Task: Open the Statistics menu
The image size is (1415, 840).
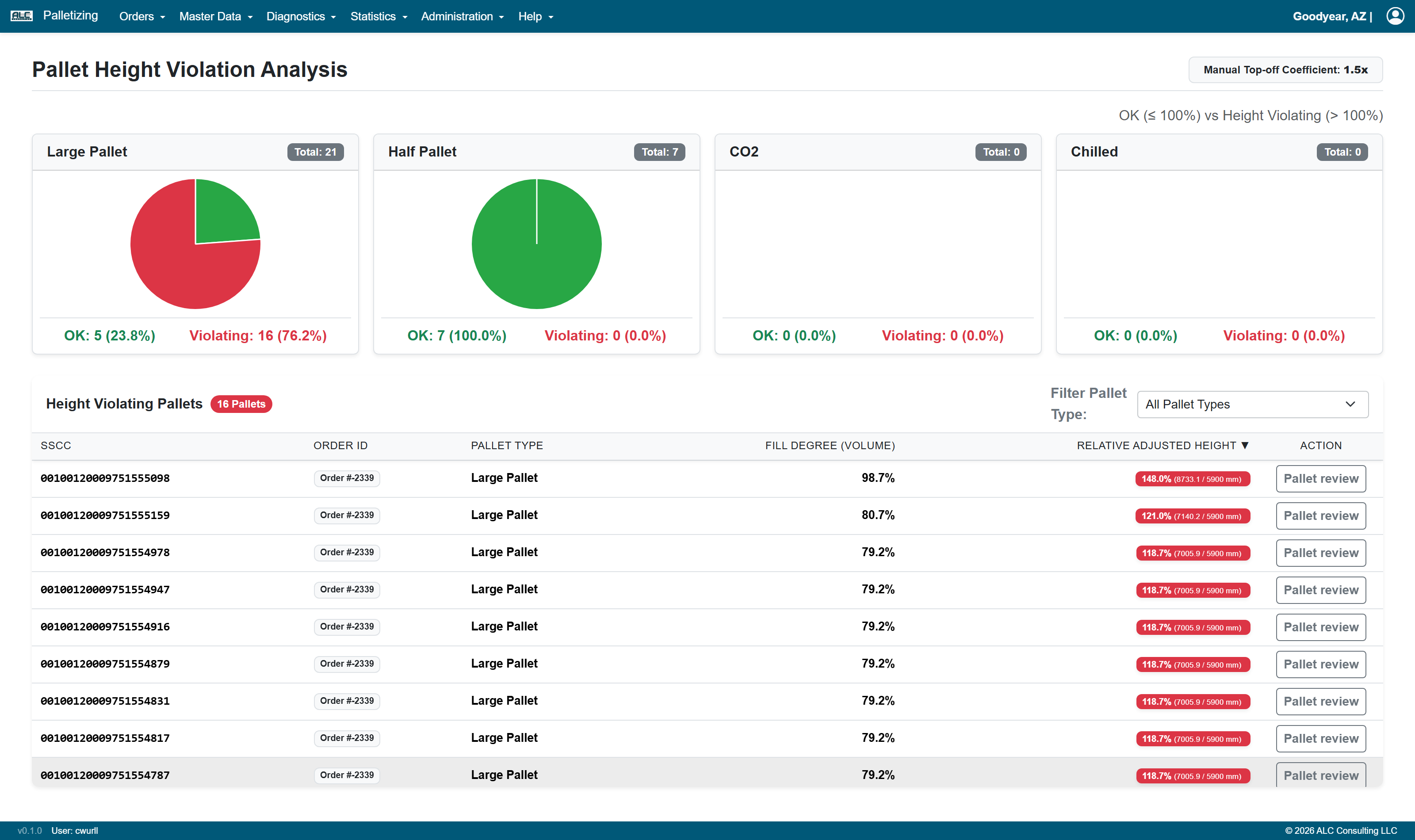Action: click(379, 16)
